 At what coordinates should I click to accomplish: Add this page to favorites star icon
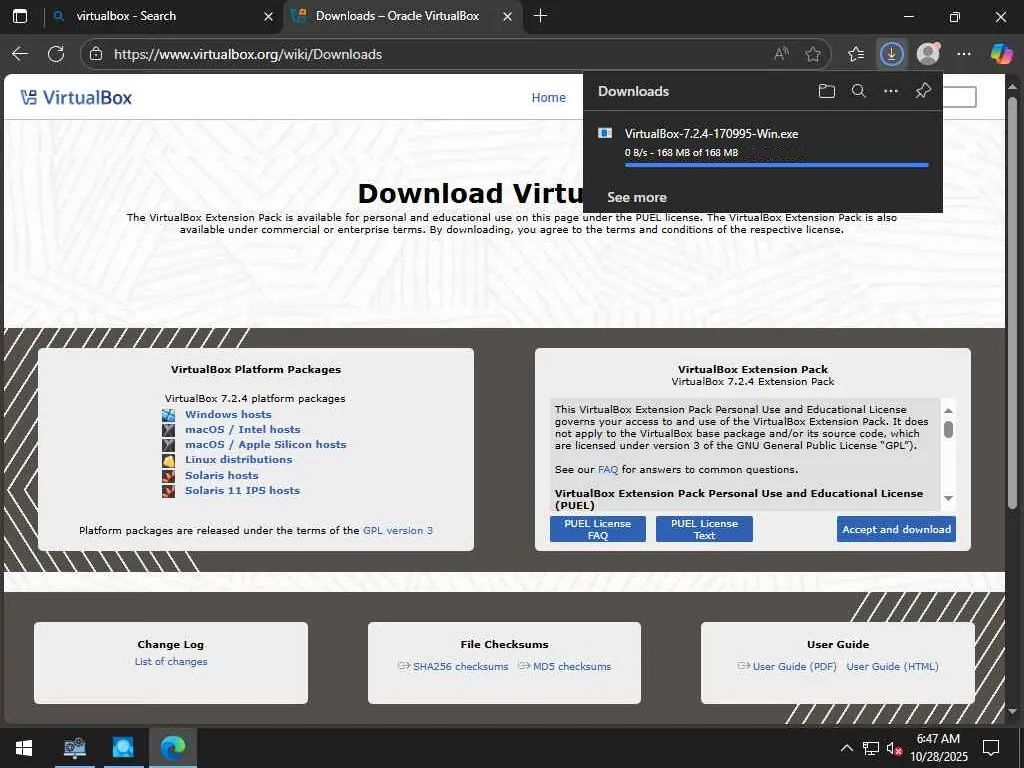(812, 54)
